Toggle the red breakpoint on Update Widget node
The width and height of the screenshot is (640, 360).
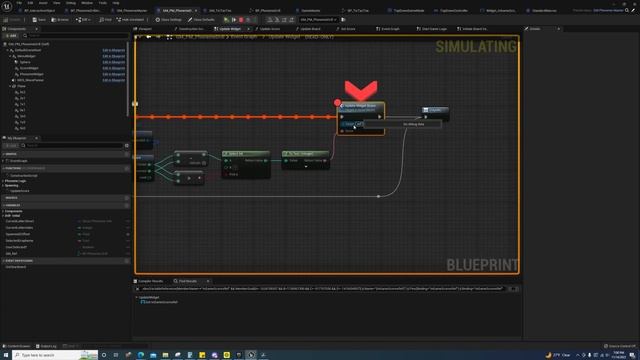[x=337, y=102]
